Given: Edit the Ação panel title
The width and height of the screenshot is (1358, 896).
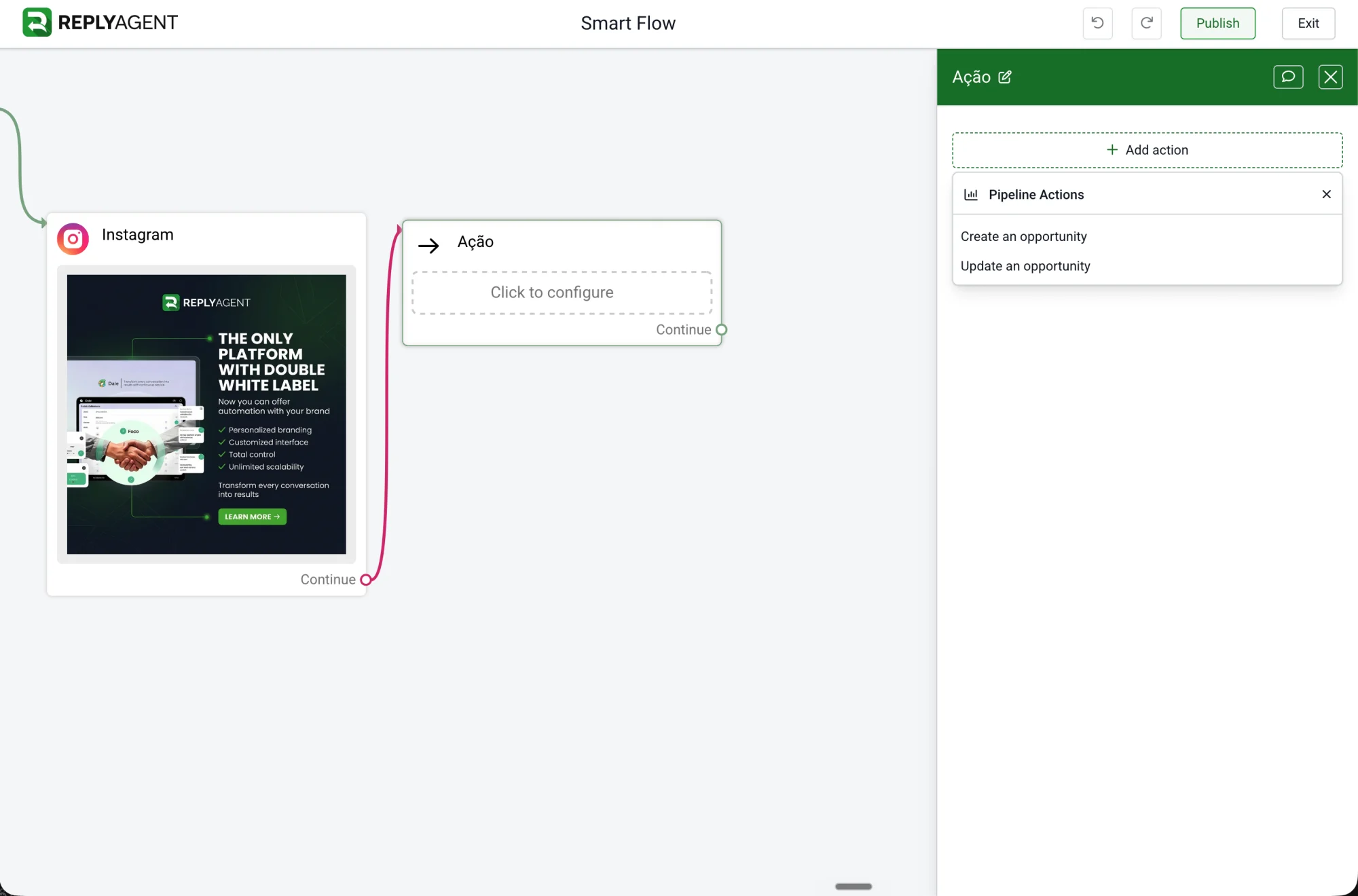Looking at the screenshot, I should [x=1005, y=77].
